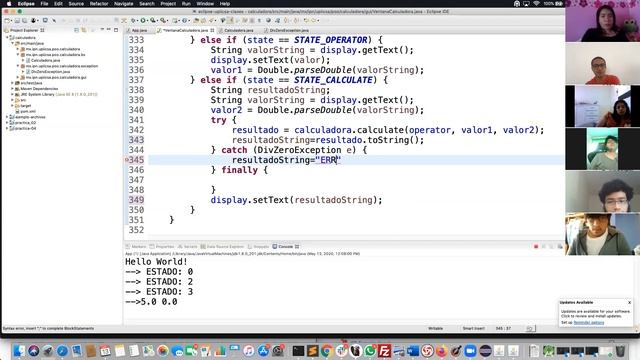Minimize the Project Explorer view

[x=109, y=30]
